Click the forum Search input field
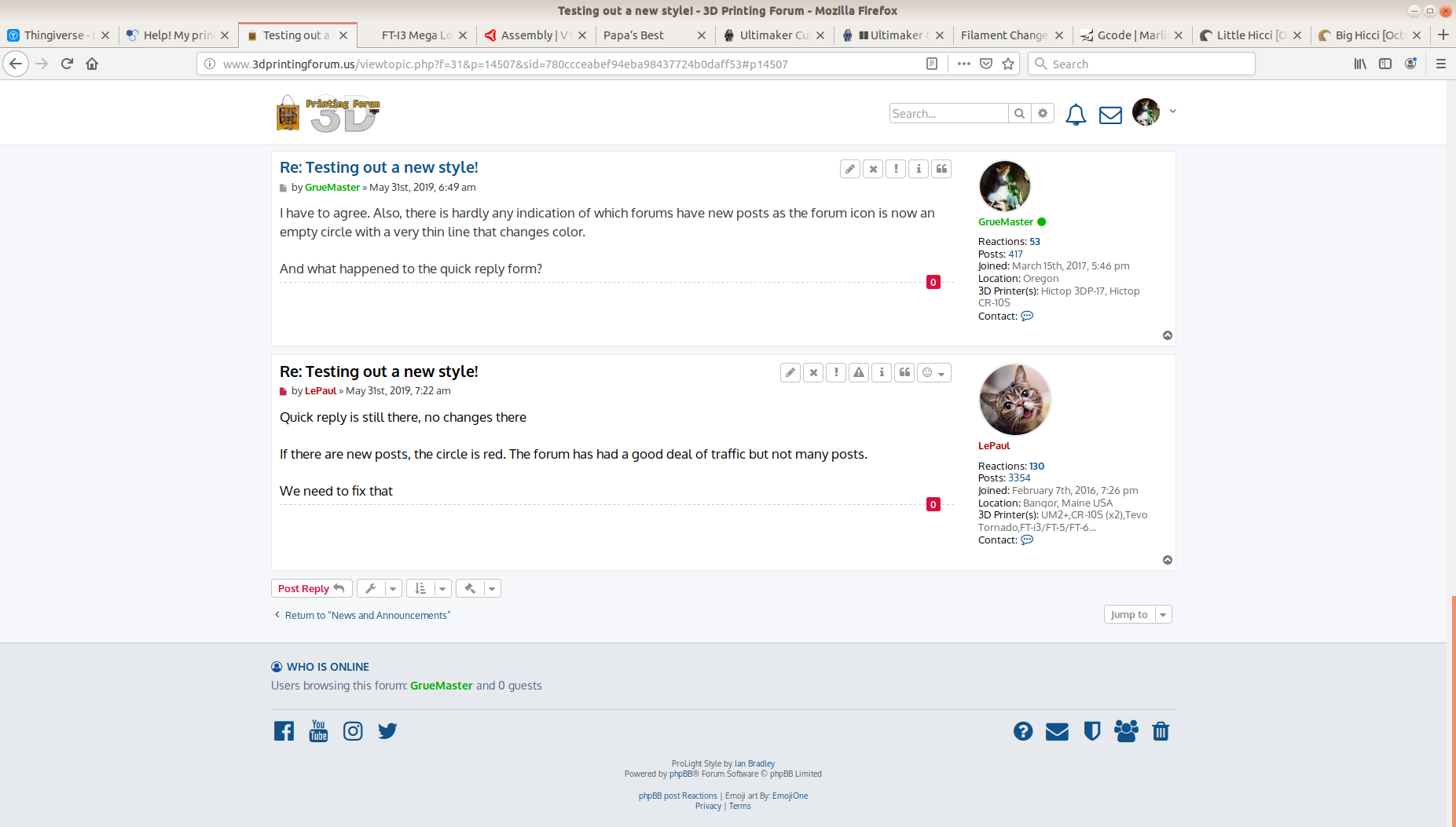This screenshot has height=827, width=1456. click(x=948, y=114)
